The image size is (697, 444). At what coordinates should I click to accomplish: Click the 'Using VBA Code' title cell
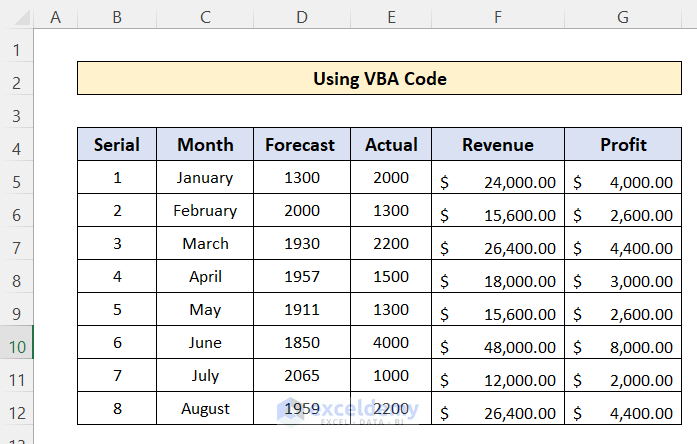coord(380,79)
